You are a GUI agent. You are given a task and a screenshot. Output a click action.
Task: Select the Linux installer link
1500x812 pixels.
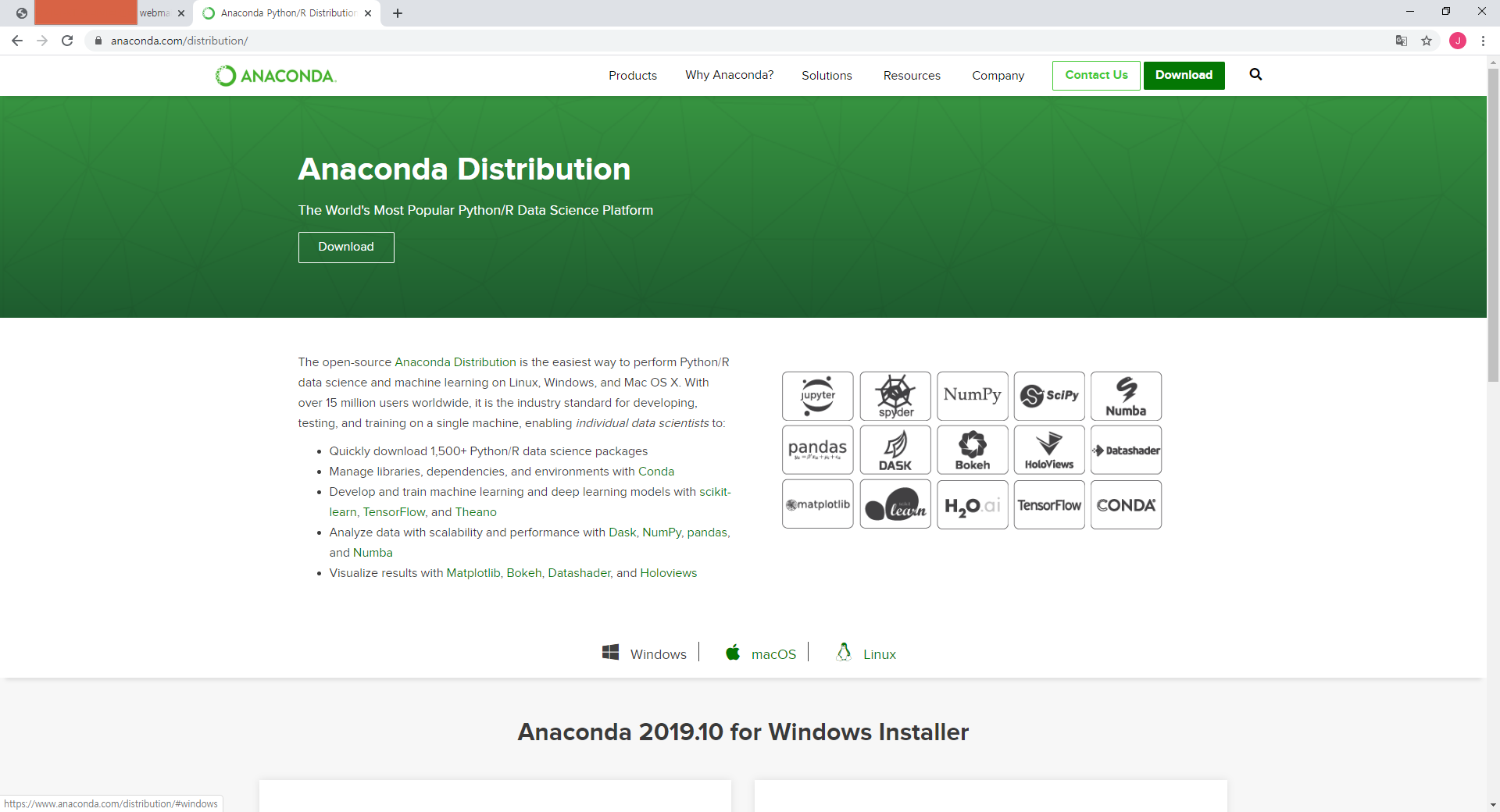point(879,654)
